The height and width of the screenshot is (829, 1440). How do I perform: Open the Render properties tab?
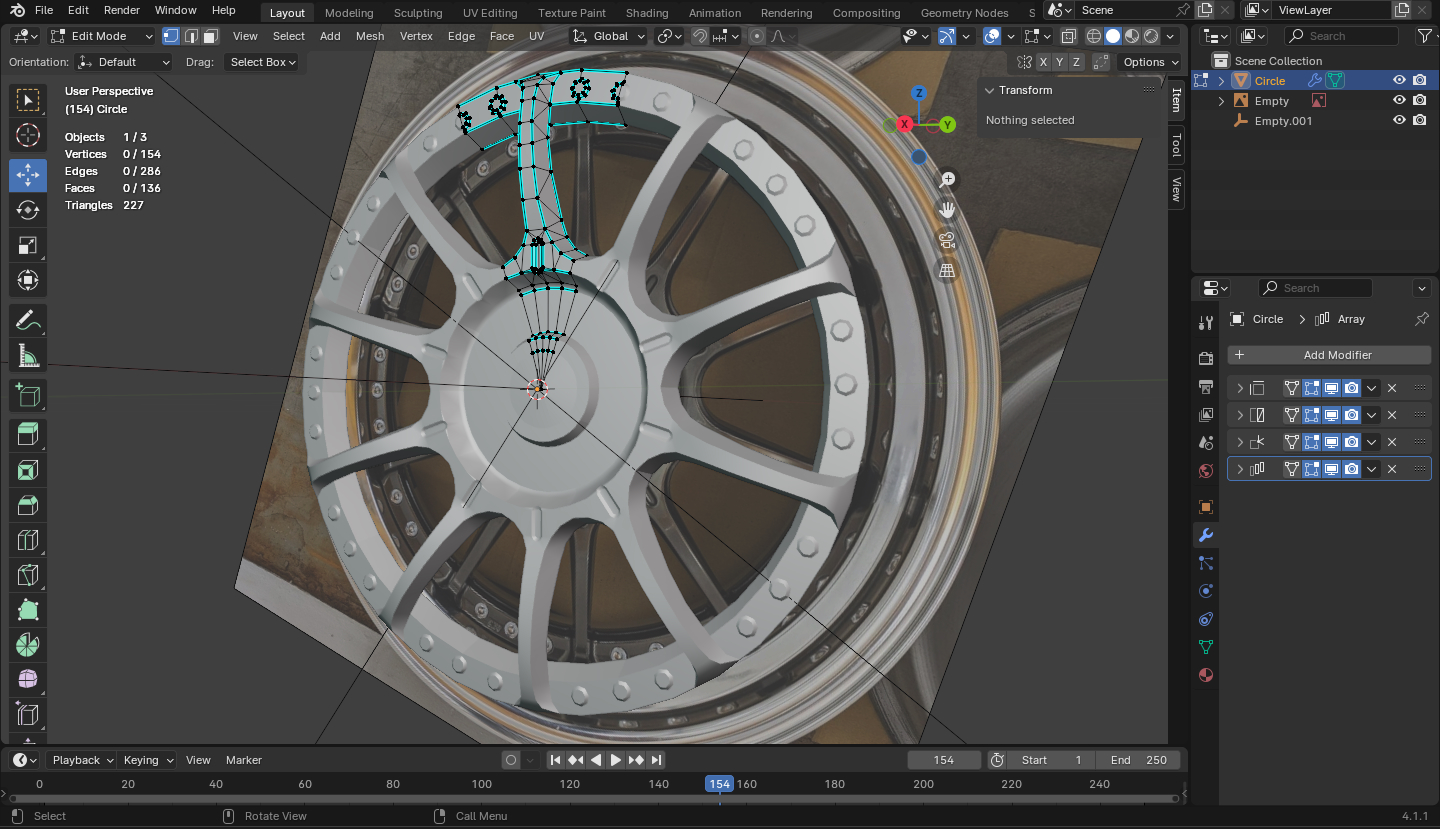(x=1206, y=358)
